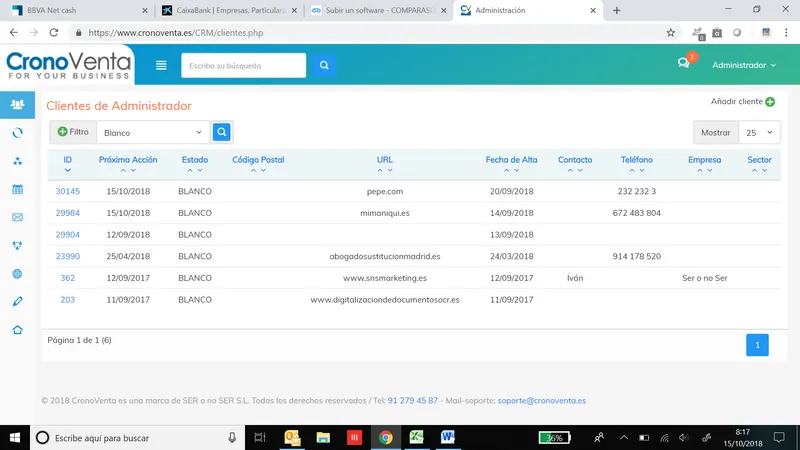
Task: Open Excel from the taskbar
Action: (x=416, y=437)
